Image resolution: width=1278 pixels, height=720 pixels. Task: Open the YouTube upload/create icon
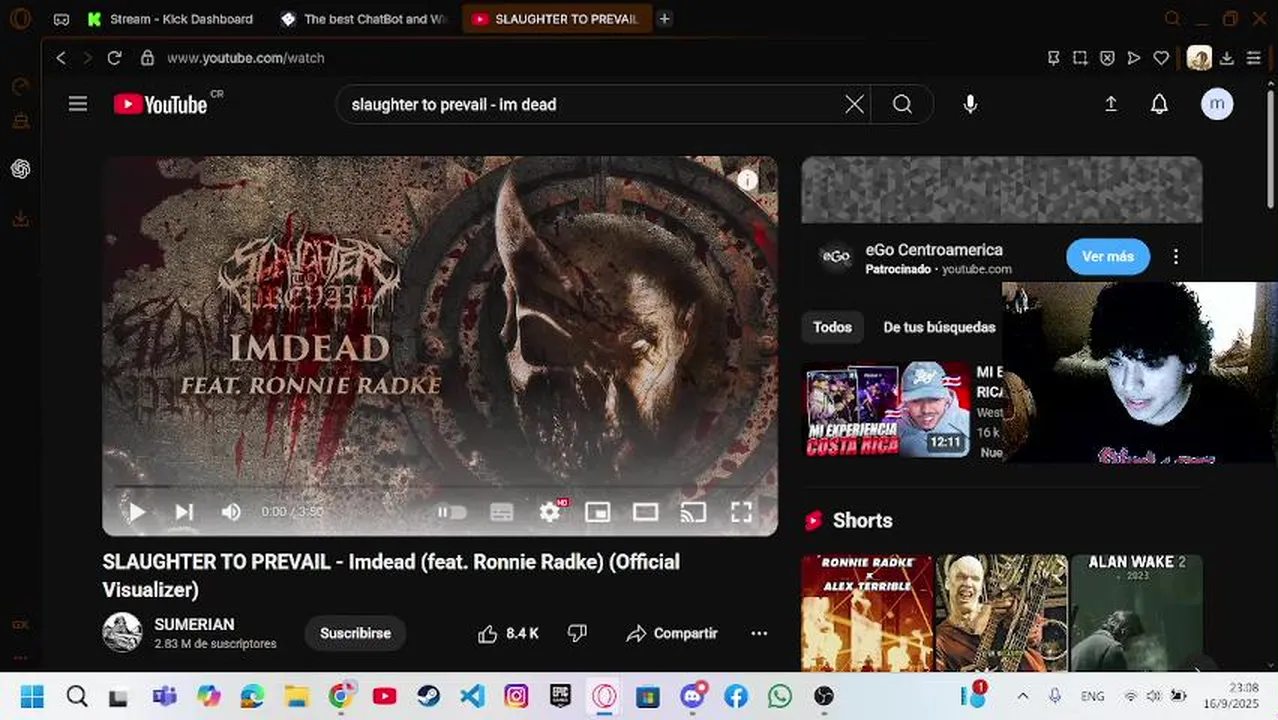tap(1111, 104)
